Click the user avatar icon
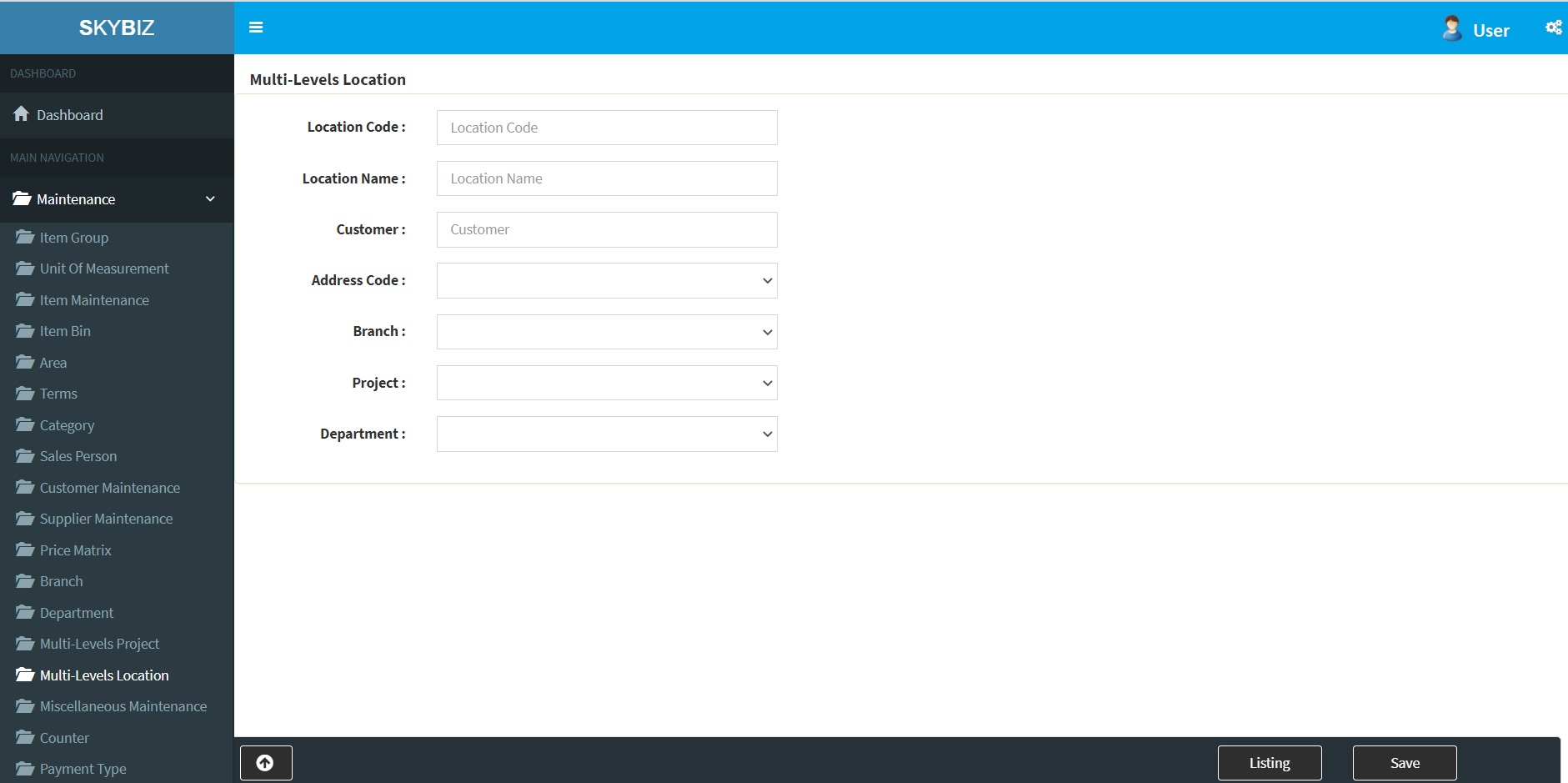The width and height of the screenshot is (1568, 783). pos(1451,28)
